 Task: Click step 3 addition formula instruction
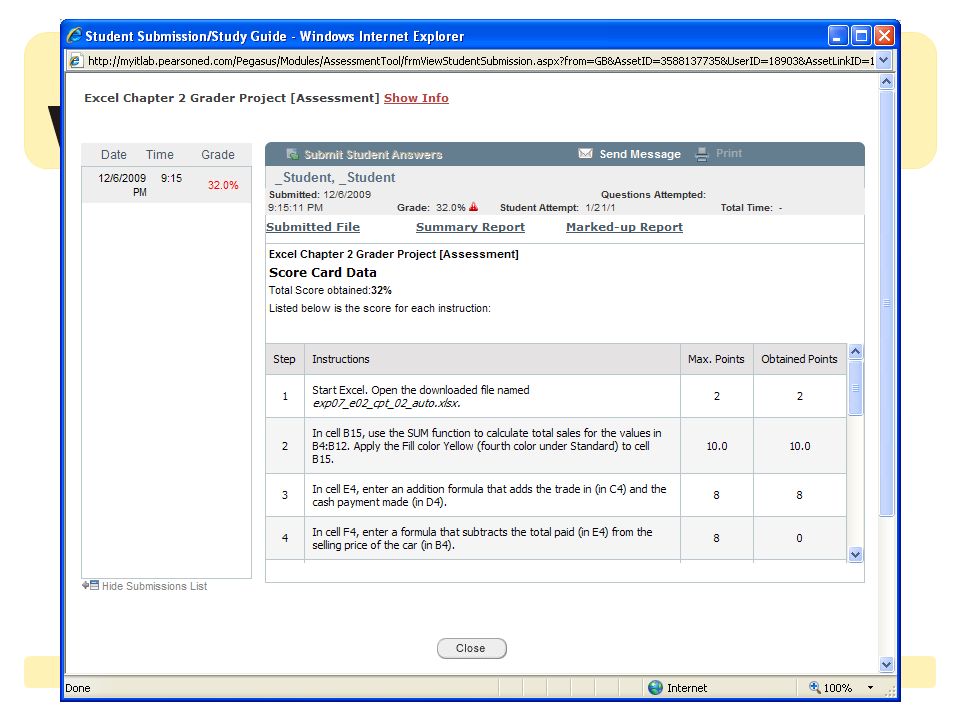(x=489, y=495)
